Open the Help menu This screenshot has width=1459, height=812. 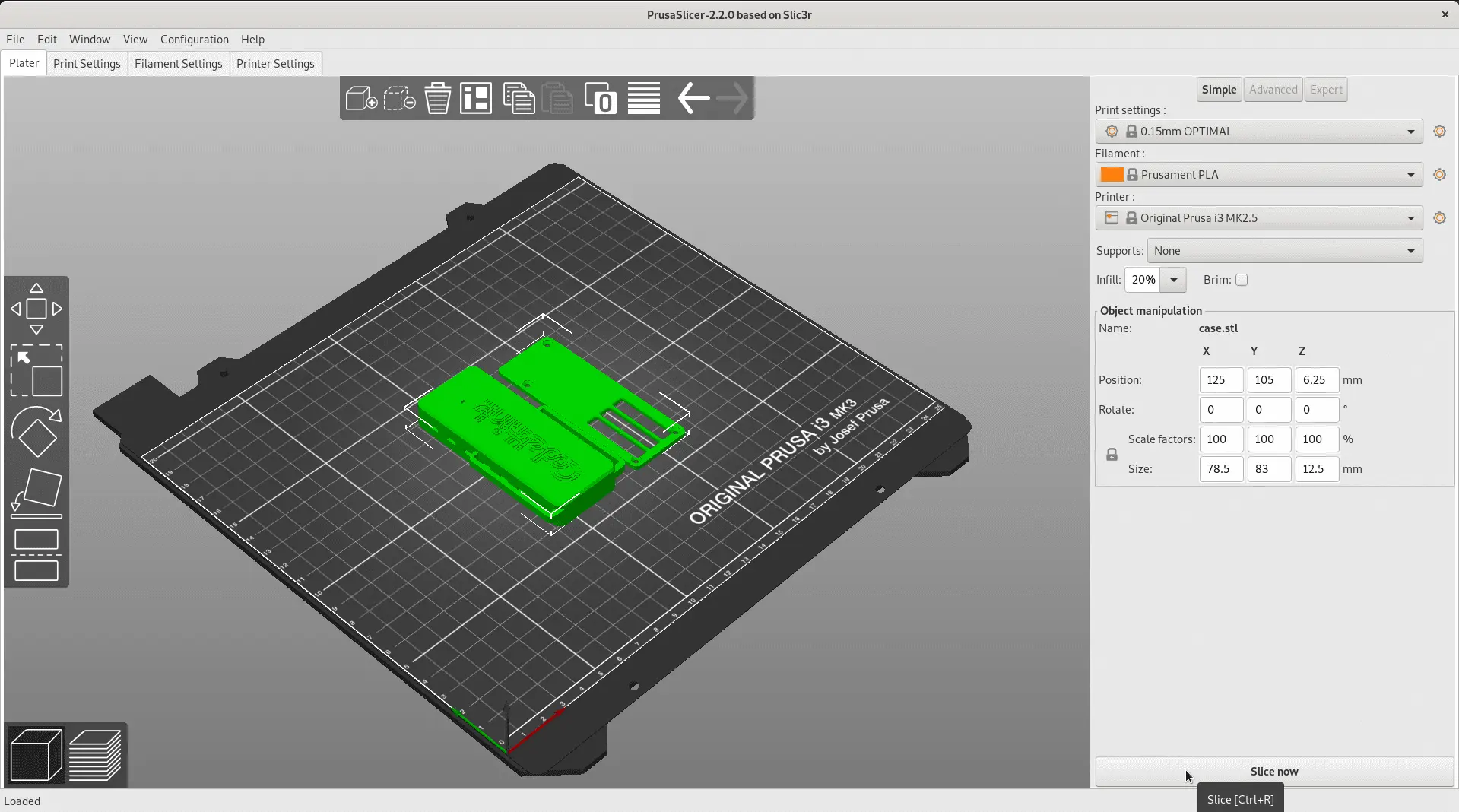pyautogui.click(x=252, y=40)
